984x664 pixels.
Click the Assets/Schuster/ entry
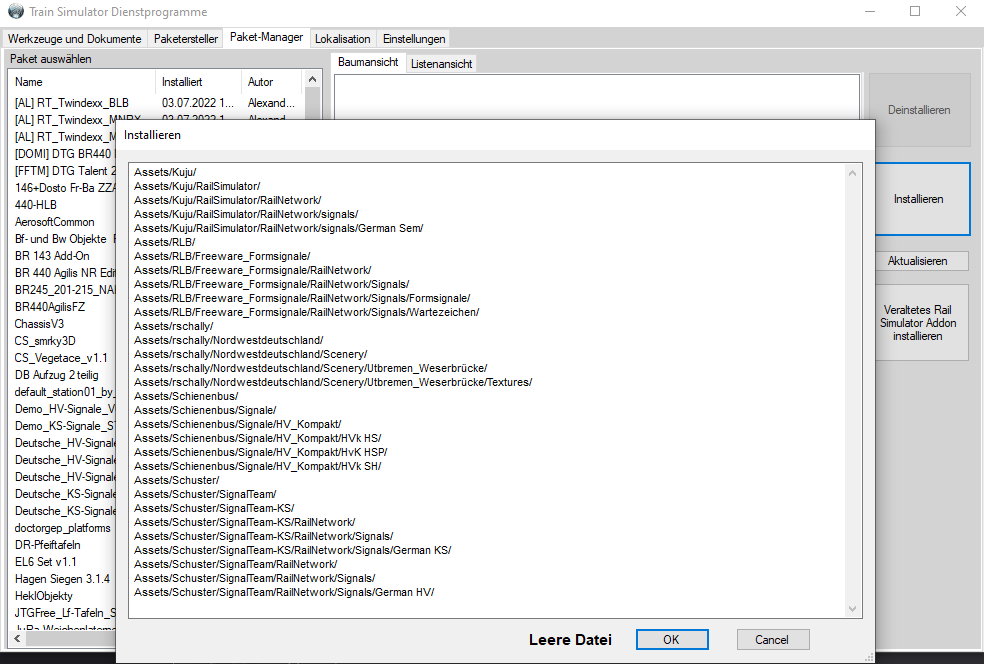[x=176, y=480]
